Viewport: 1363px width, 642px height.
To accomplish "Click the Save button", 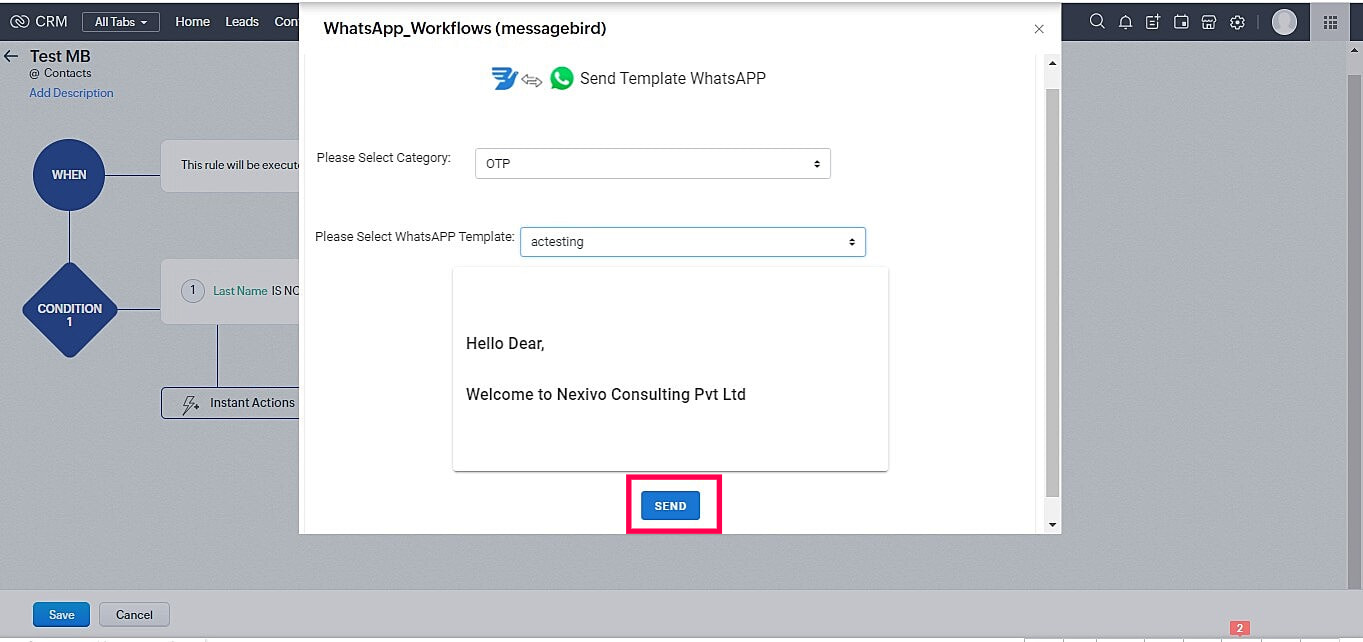I will point(61,614).
